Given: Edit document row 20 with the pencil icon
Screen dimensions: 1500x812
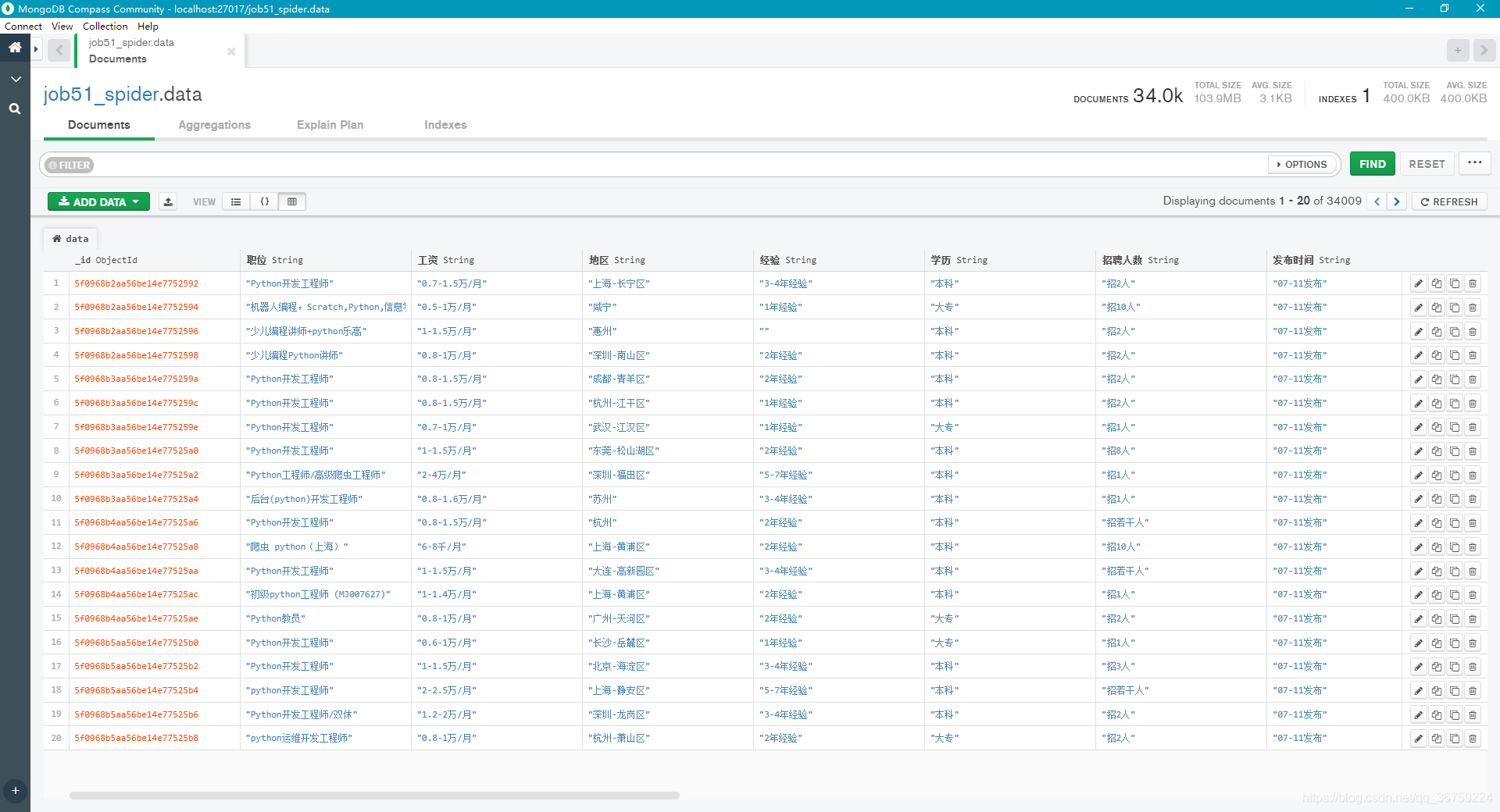Looking at the screenshot, I should [x=1419, y=738].
